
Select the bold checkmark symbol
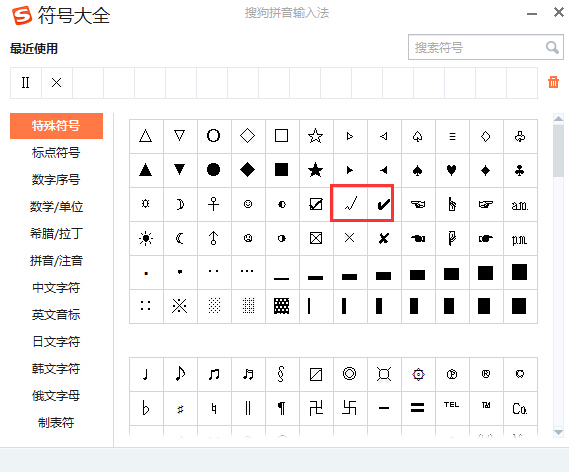click(x=384, y=204)
